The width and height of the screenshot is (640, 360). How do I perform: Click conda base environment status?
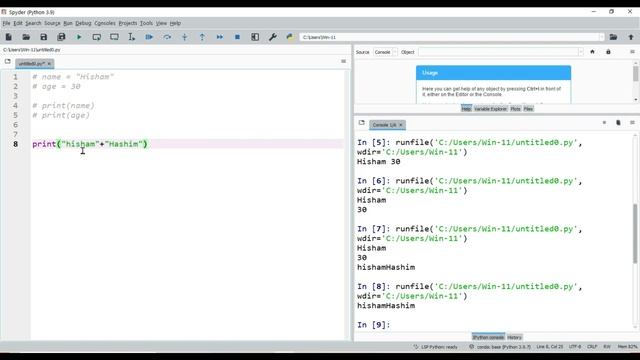[x=500, y=347]
